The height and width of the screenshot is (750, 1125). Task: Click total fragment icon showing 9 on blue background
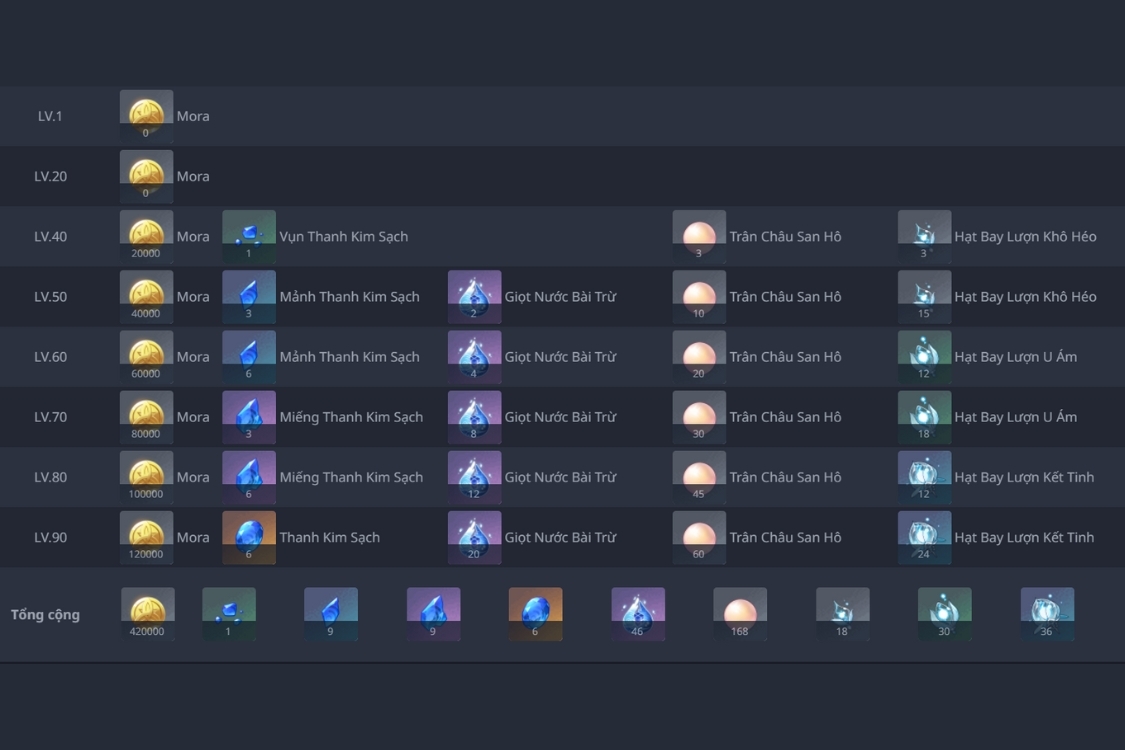point(331,614)
